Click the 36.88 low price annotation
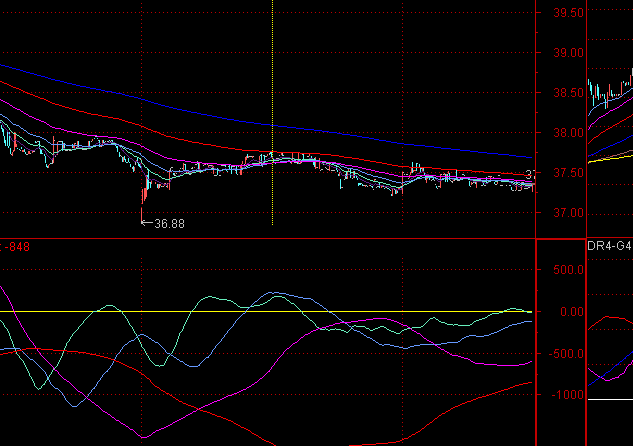633x446 pixels. 168,224
